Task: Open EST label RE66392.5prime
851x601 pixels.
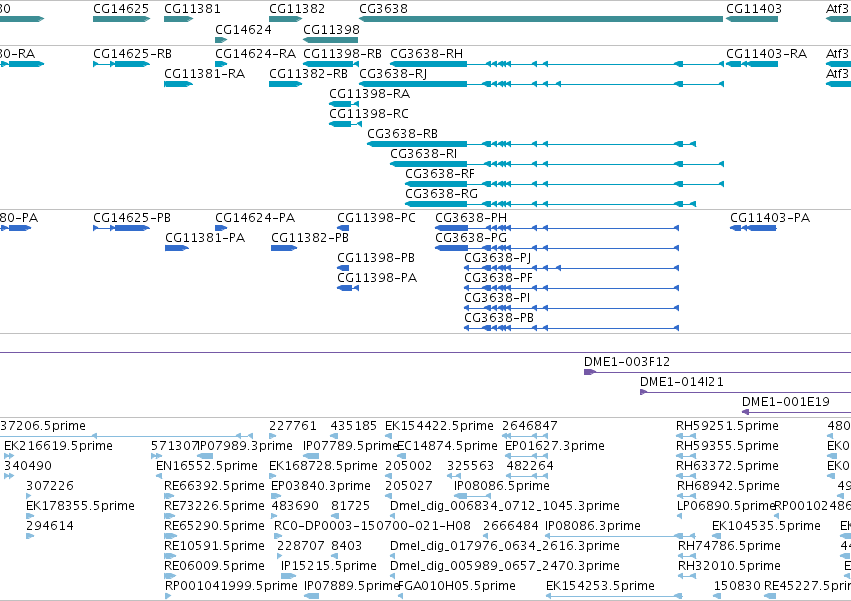Action: point(214,486)
